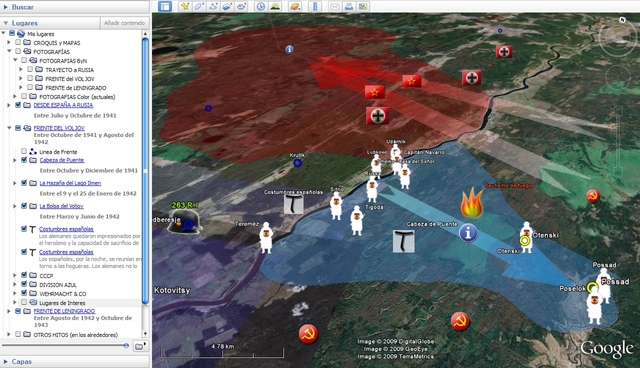Click the flame icon on map

click(x=472, y=202)
